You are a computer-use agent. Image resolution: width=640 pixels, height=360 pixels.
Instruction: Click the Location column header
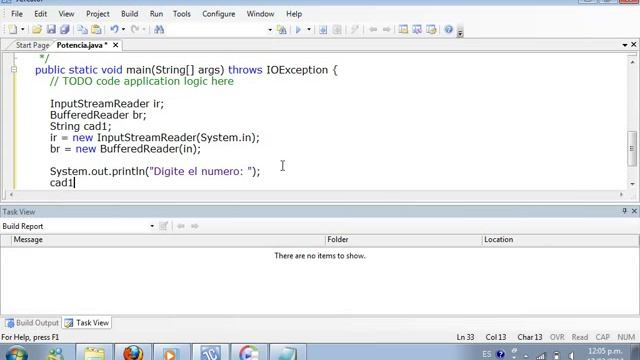[560, 240]
